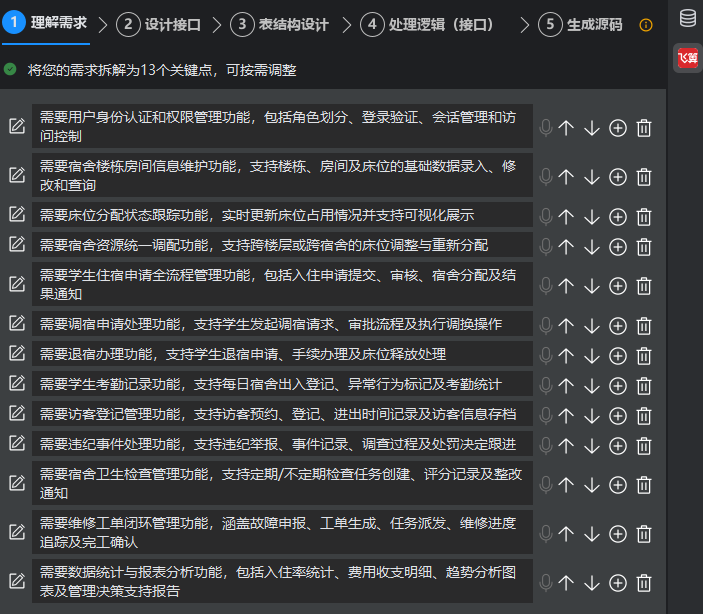Click the orange info icon beside 生成源码
Viewport: 703px width, 614px height.
coord(646,25)
